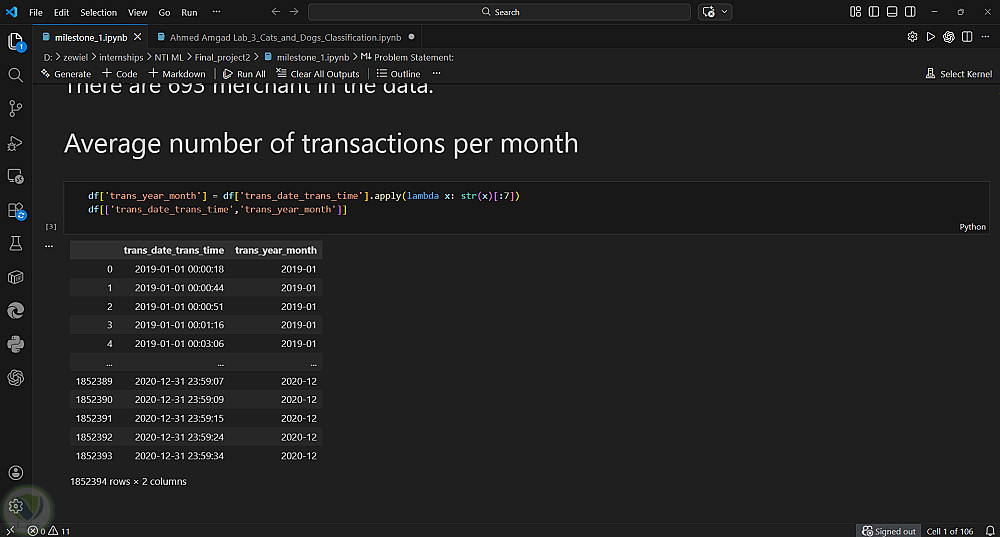
Task: Open notebook settings gear in editor toolbar
Action: (x=912, y=36)
